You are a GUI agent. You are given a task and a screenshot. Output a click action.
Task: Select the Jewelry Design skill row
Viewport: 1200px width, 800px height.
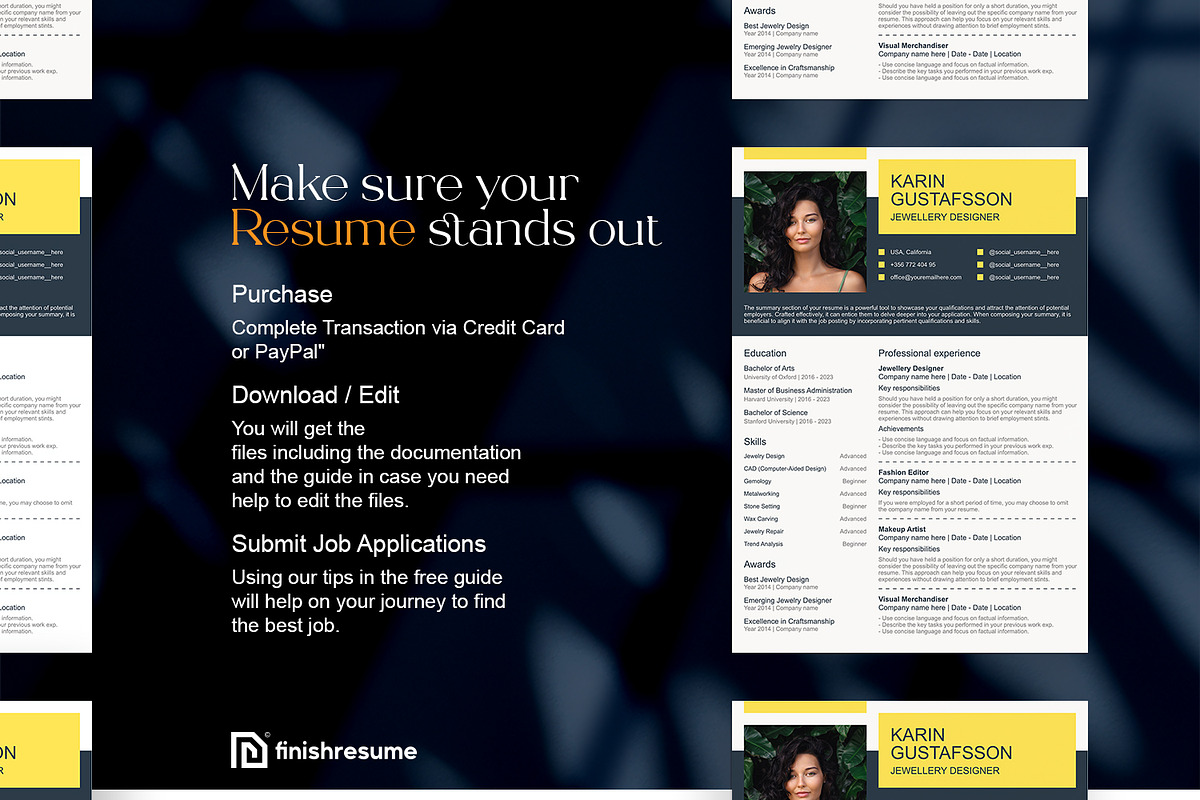pyautogui.click(x=805, y=456)
